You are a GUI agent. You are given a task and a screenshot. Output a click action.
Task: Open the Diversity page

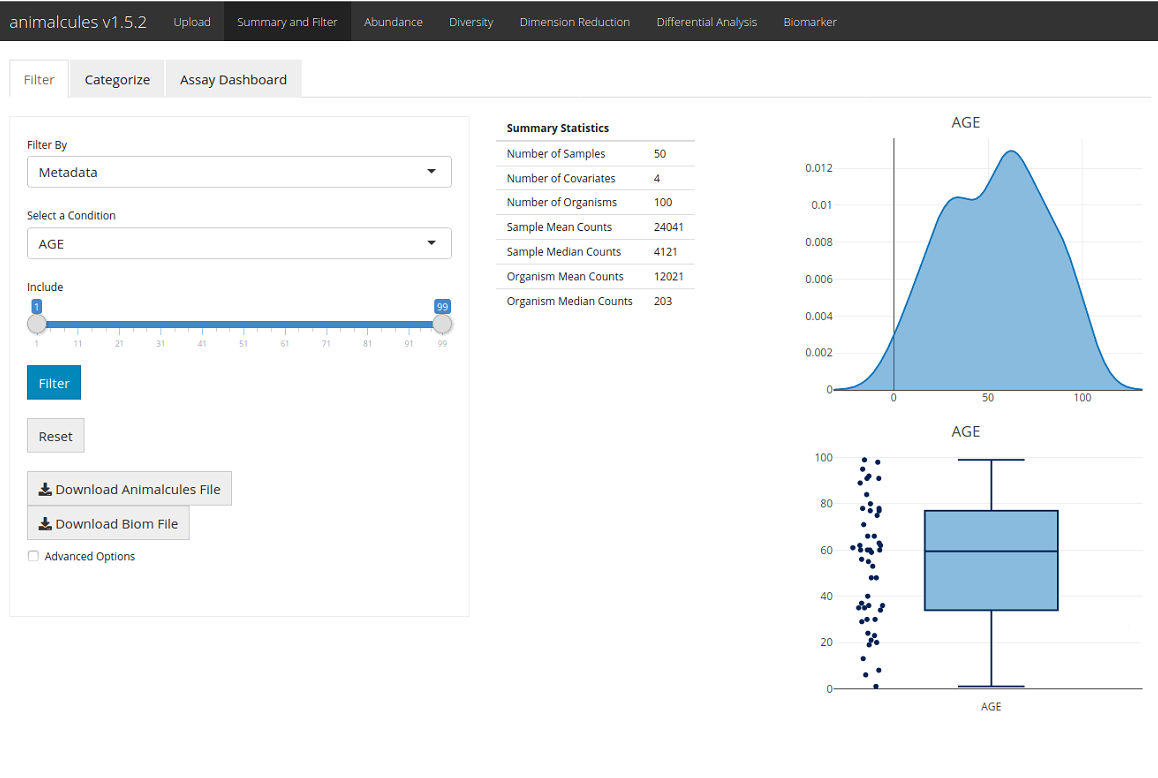[x=471, y=22]
